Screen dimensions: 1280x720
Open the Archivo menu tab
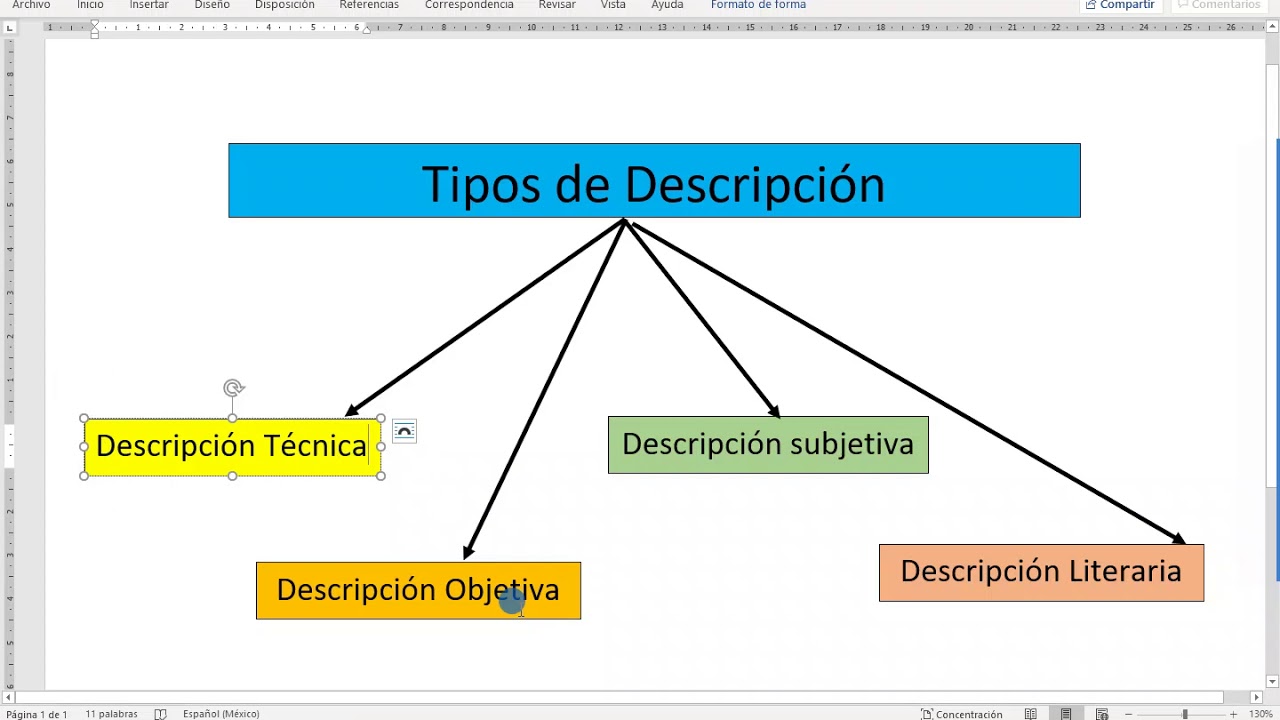pos(31,5)
